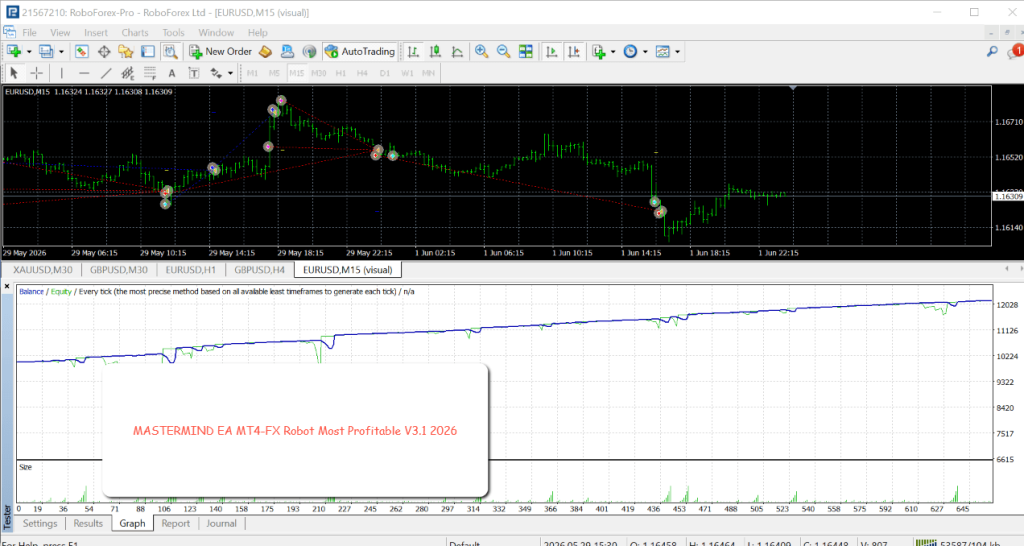The height and width of the screenshot is (546, 1024).
Task: Open a New Chart via toolbar icon
Action: coord(14,52)
